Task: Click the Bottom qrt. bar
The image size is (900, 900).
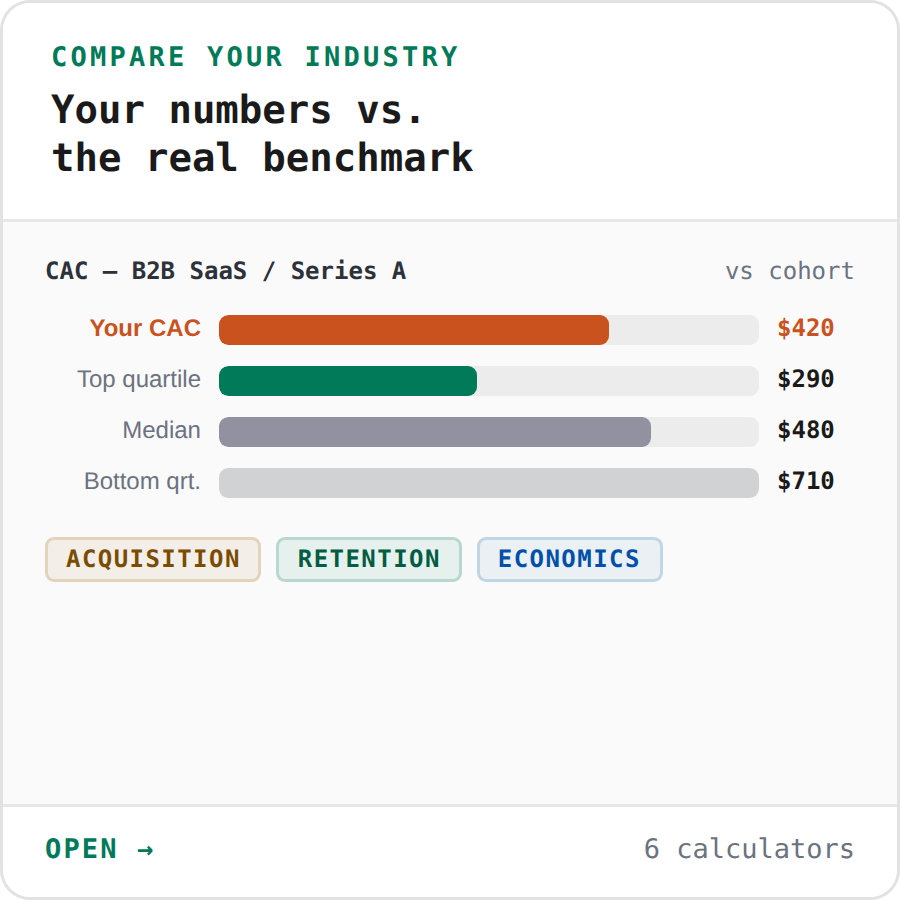Action: (488, 482)
